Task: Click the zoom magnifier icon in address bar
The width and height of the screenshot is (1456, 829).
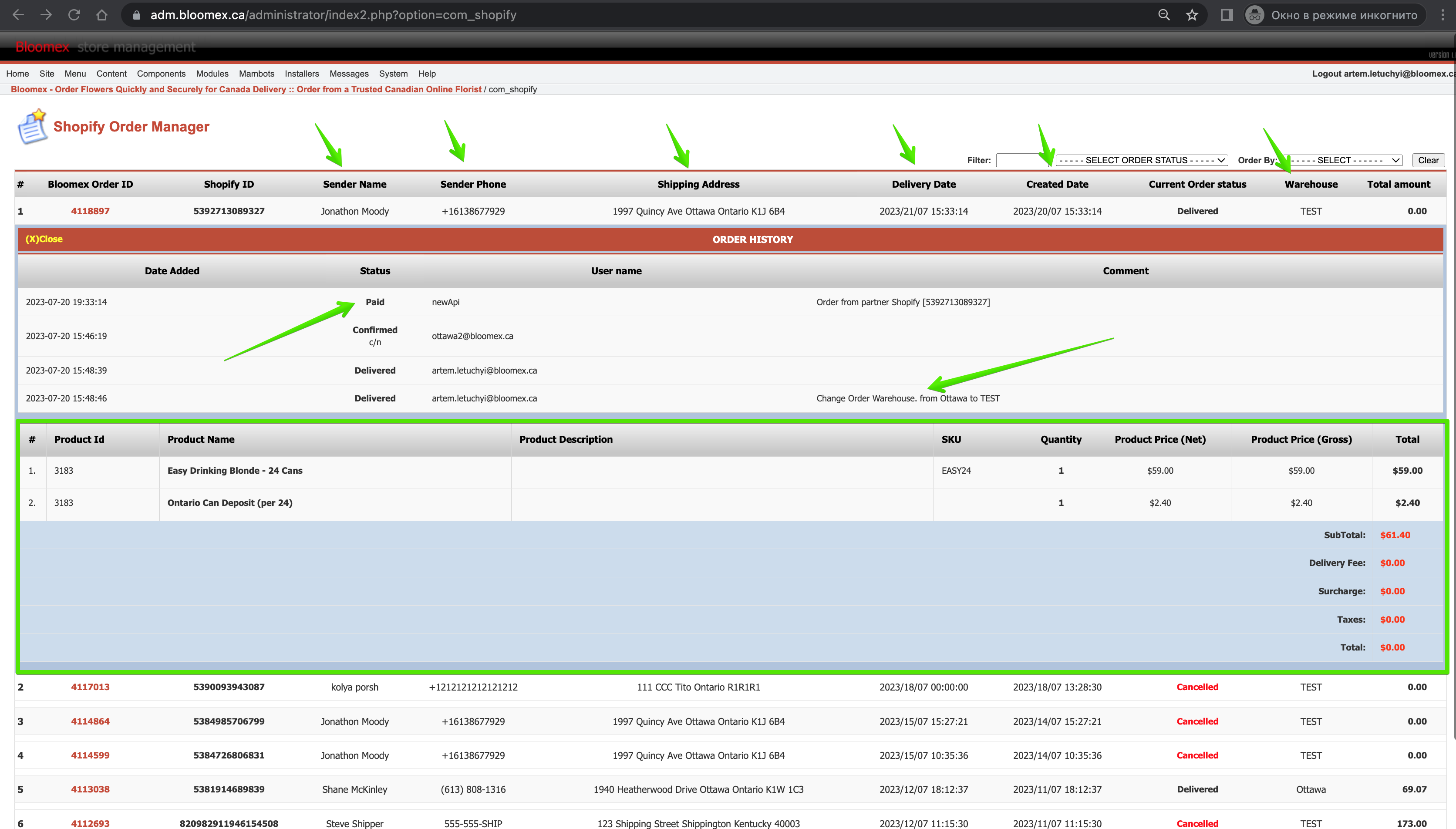Action: click(1164, 15)
